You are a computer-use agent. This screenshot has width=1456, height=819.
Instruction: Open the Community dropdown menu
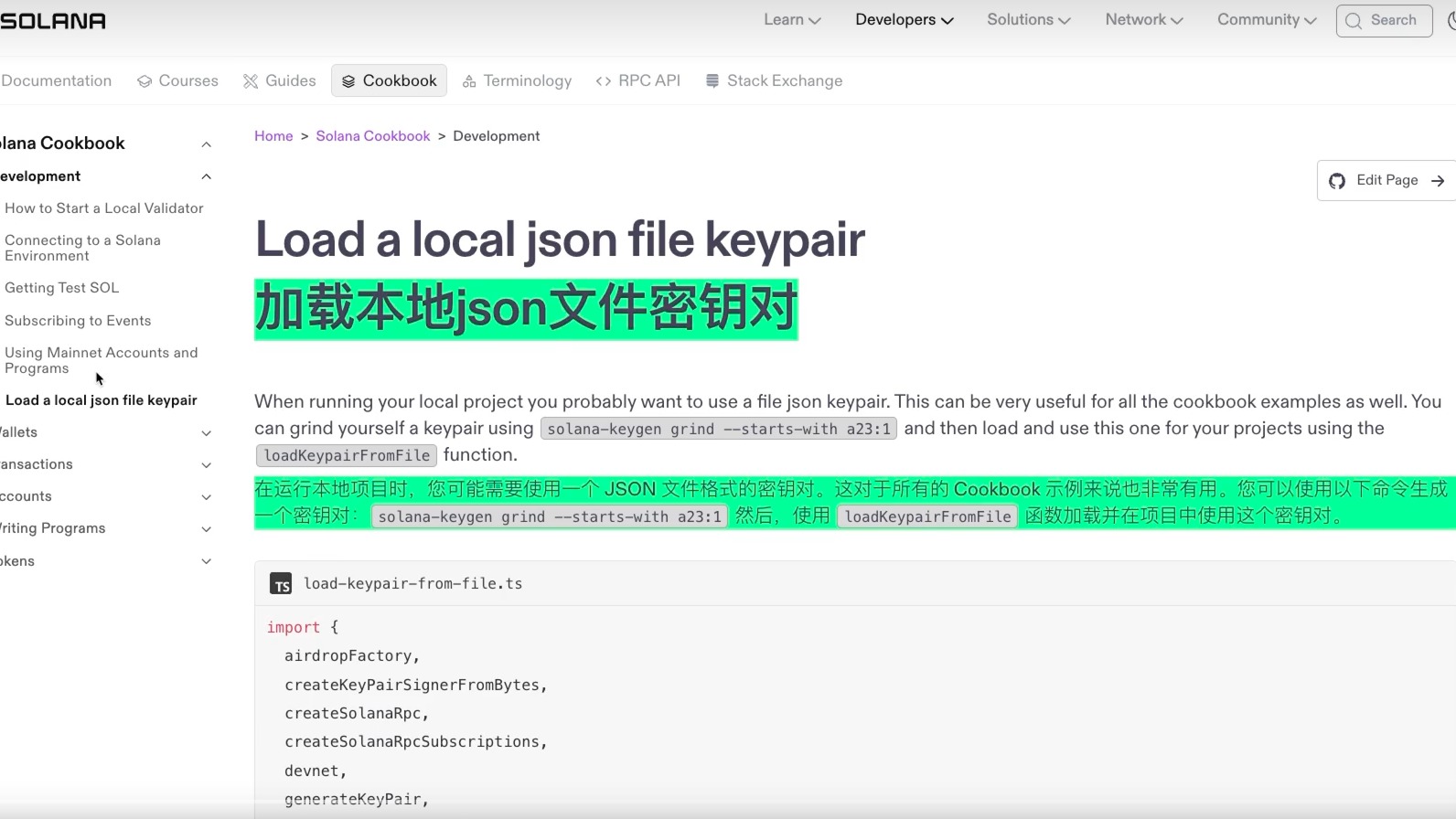coord(1267,20)
